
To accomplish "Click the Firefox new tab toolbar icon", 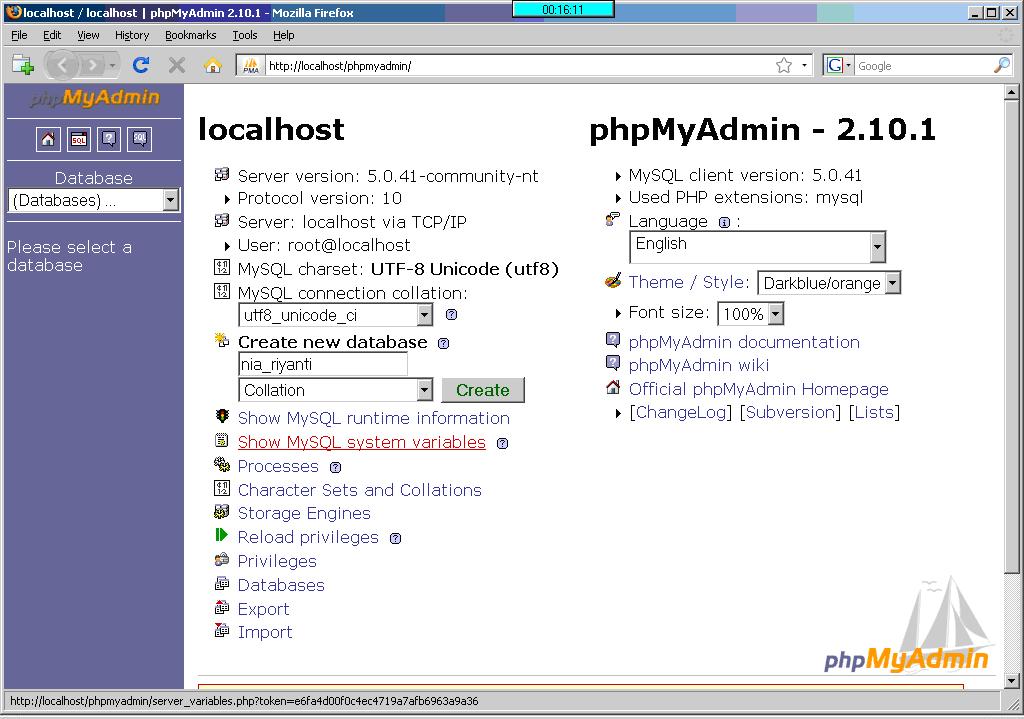I will click(x=22, y=65).
